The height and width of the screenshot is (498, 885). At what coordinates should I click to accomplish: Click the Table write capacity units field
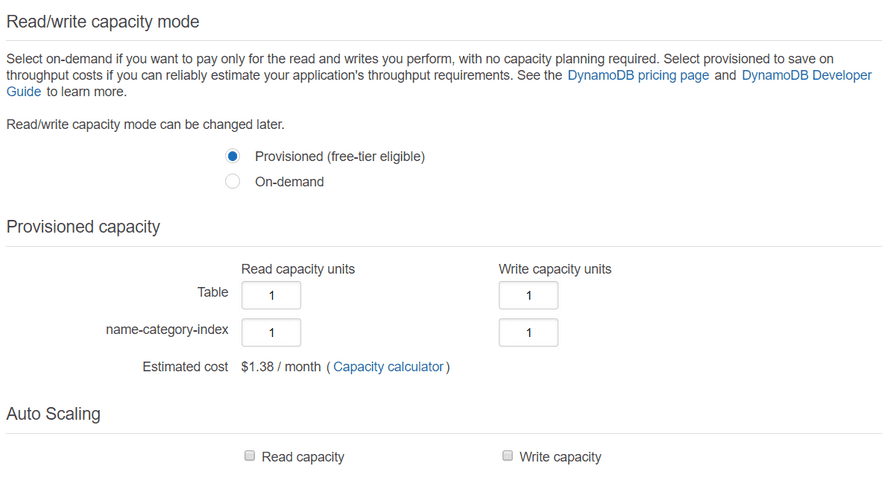tap(528, 295)
